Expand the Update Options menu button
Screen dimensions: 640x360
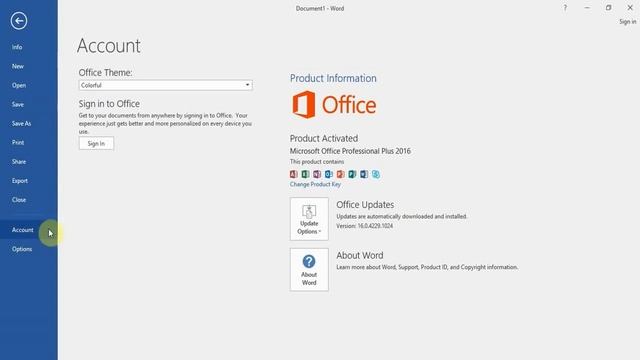[309, 219]
